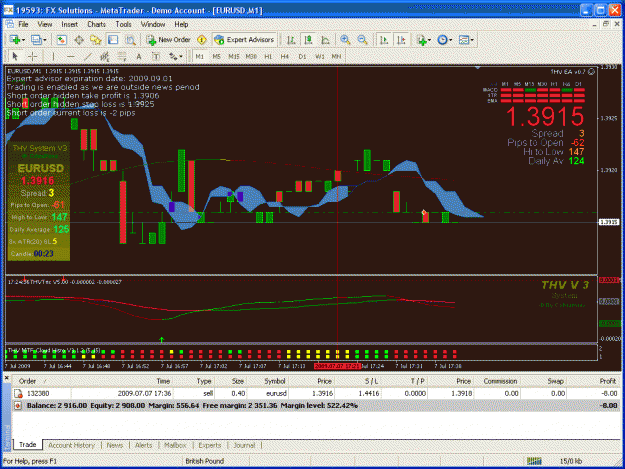625x469 pixels.
Task: Click the New Chart icon
Action: 15,40
